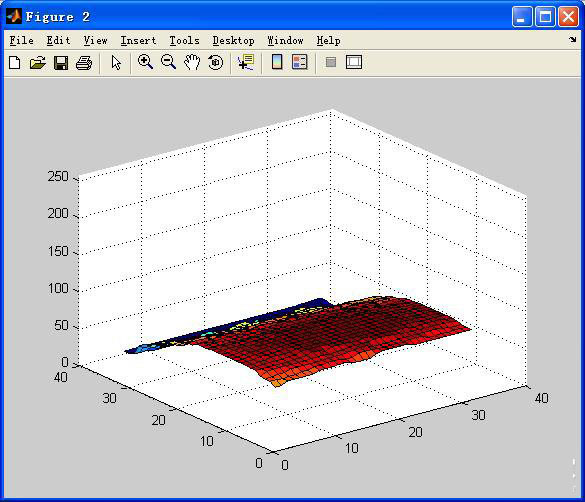Screen dimensions: 585x502
Task: Maximize the Figure 2 window
Action: pyautogui.click(x=545, y=17)
